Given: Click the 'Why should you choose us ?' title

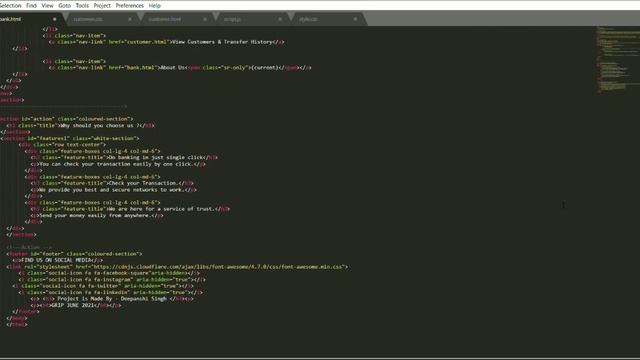Looking at the screenshot, I should pyautogui.click(x=101, y=126).
